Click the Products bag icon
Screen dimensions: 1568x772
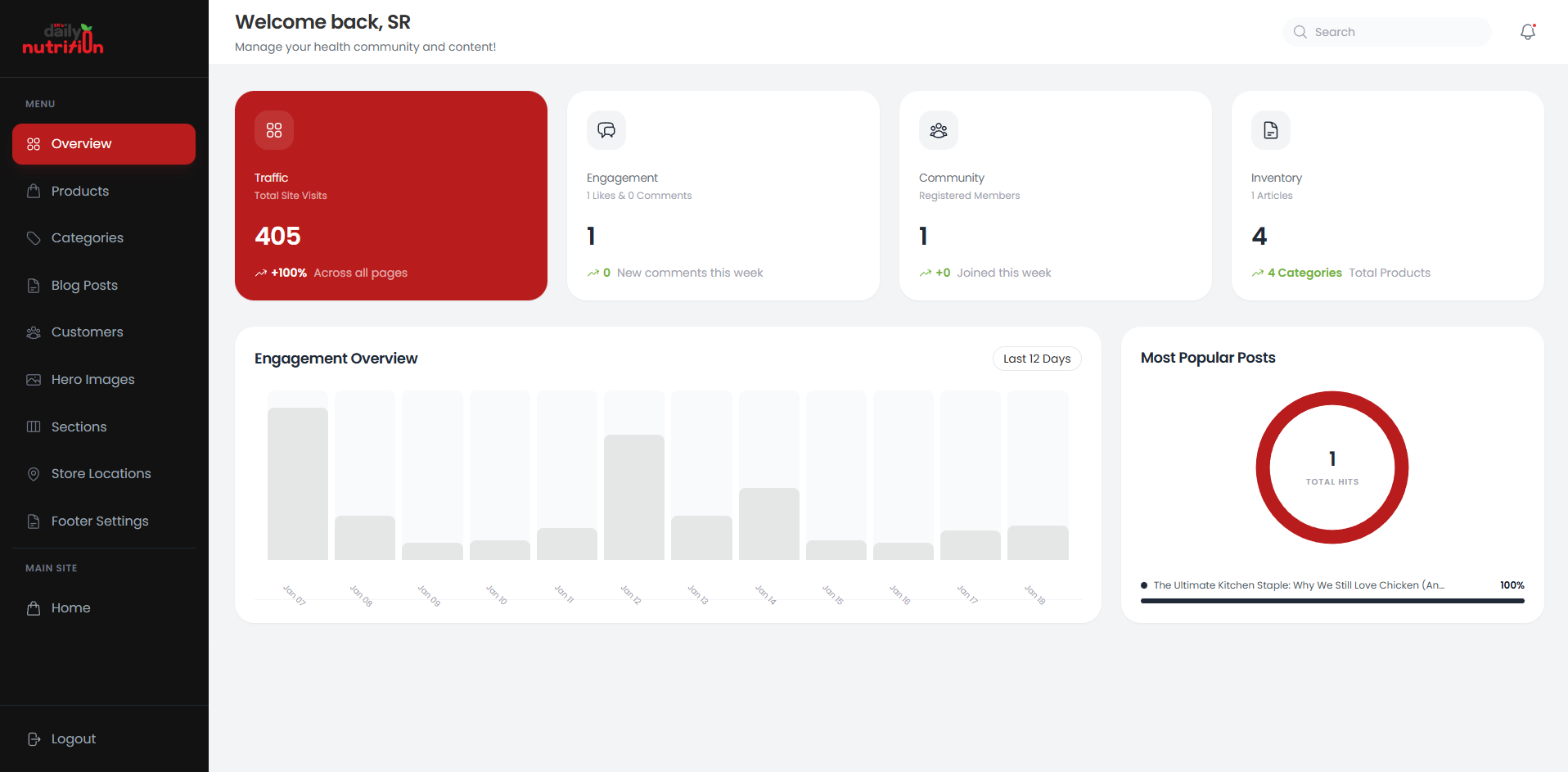click(34, 191)
